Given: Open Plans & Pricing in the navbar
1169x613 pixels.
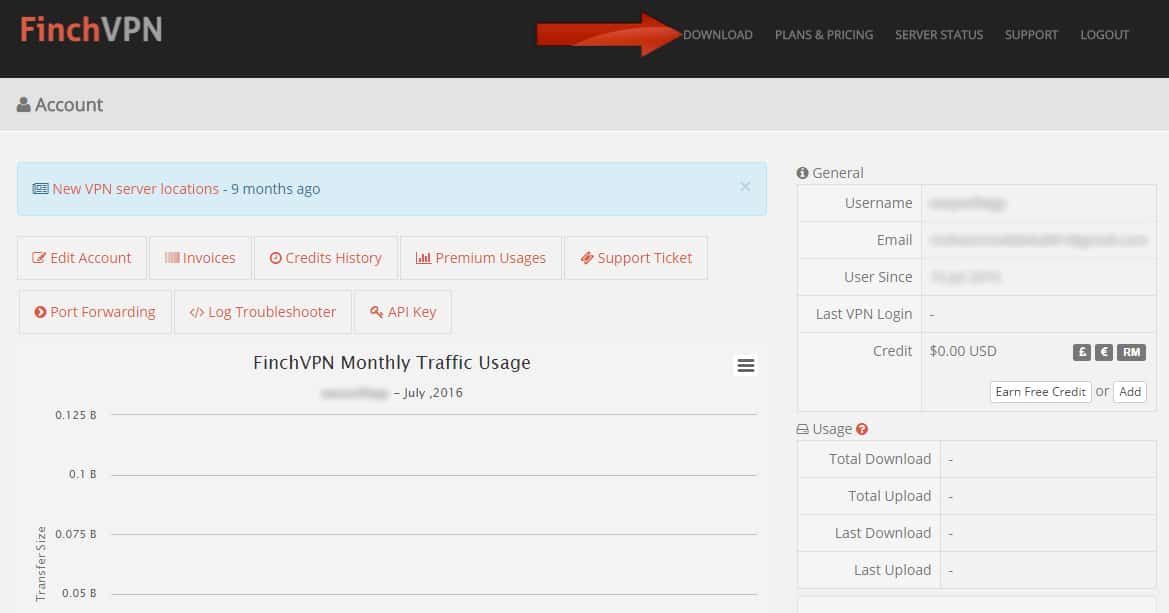Looking at the screenshot, I should [x=824, y=34].
